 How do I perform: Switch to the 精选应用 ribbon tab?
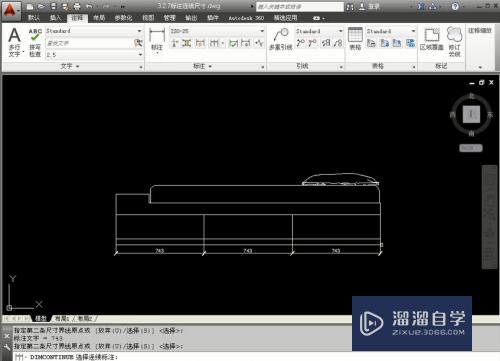click(x=285, y=18)
